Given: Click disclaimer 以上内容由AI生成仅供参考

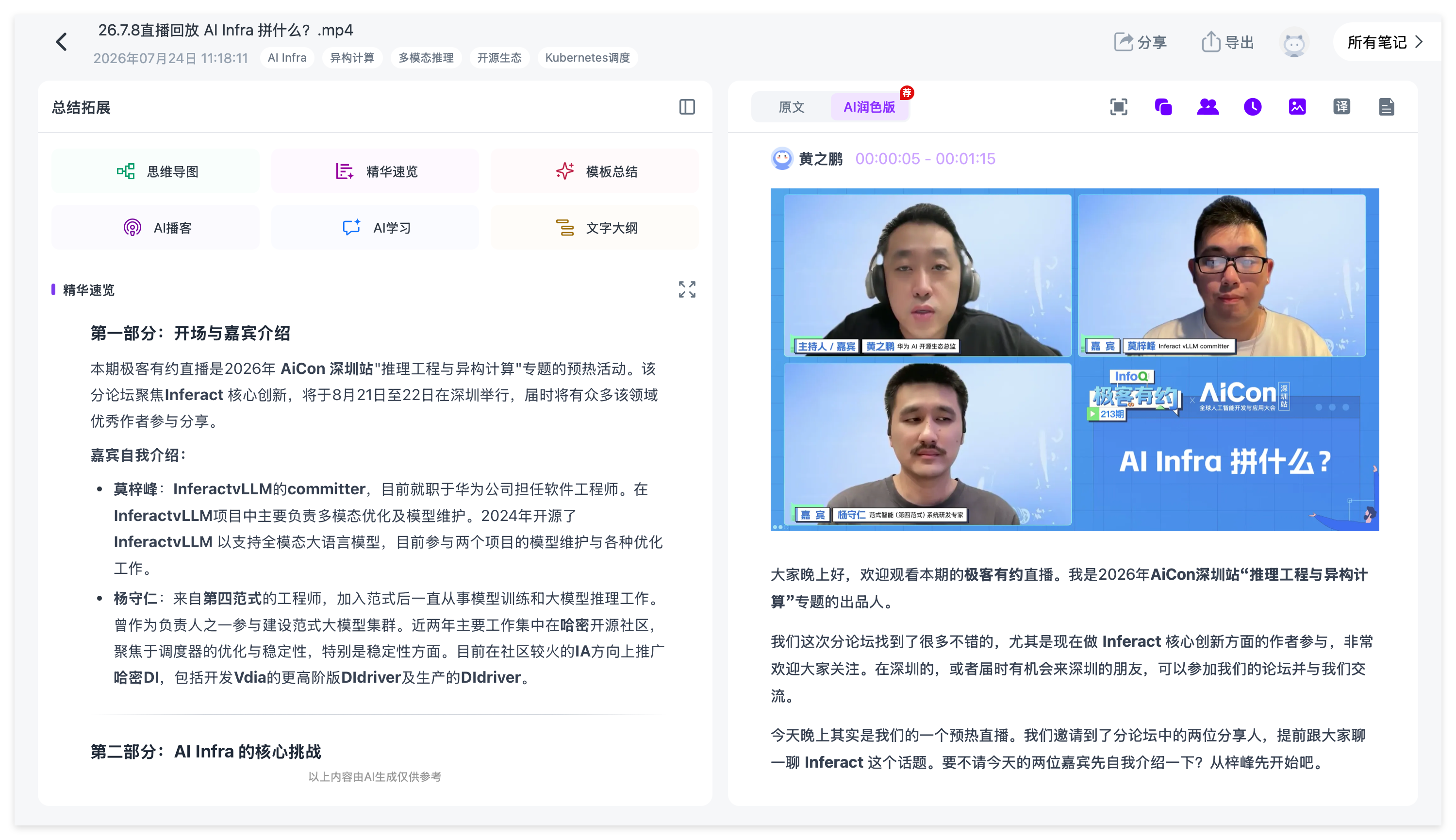Looking at the screenshot, I should tap(375, 776).
